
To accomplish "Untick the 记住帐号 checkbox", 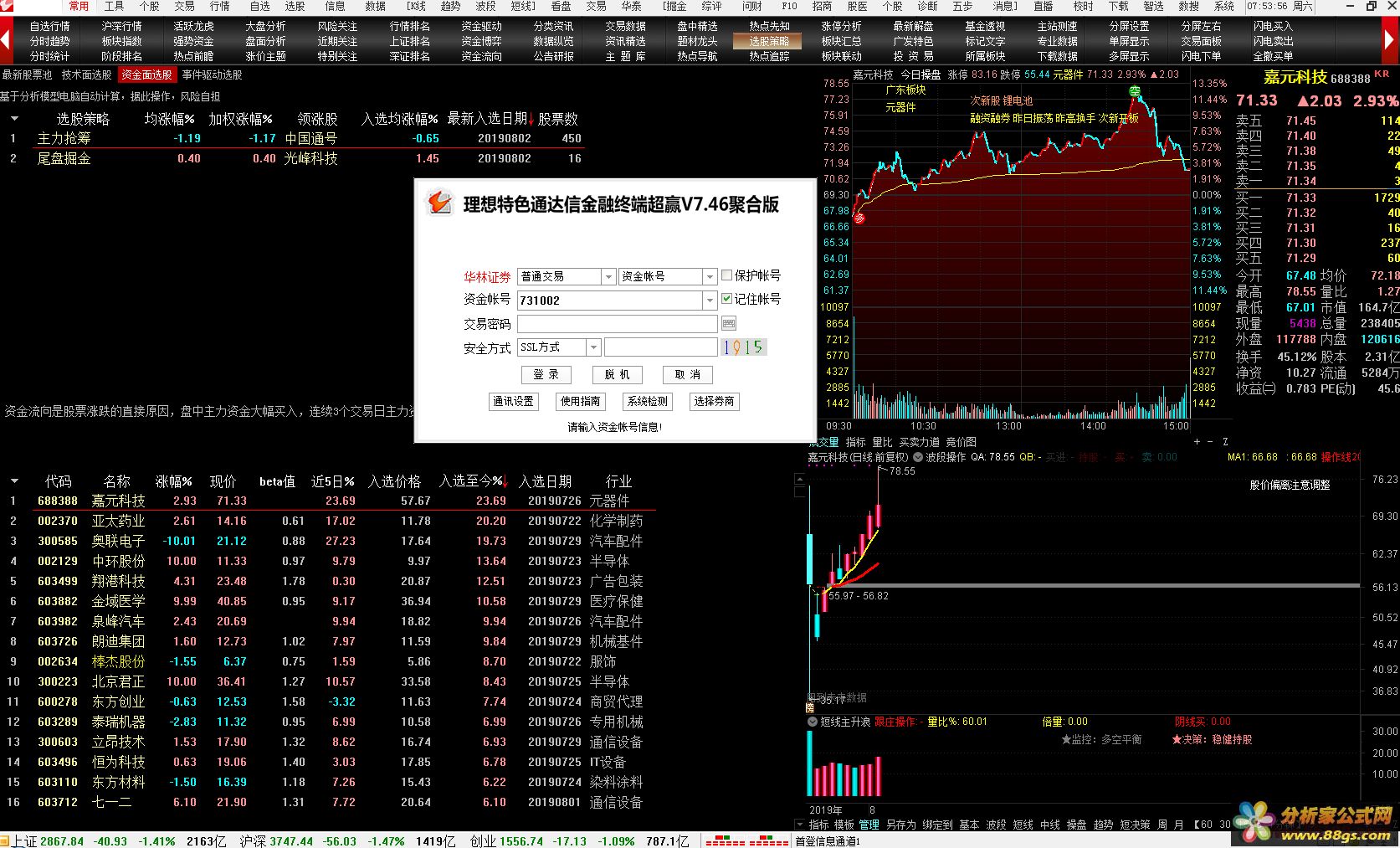I will click(x=727, y=298).
